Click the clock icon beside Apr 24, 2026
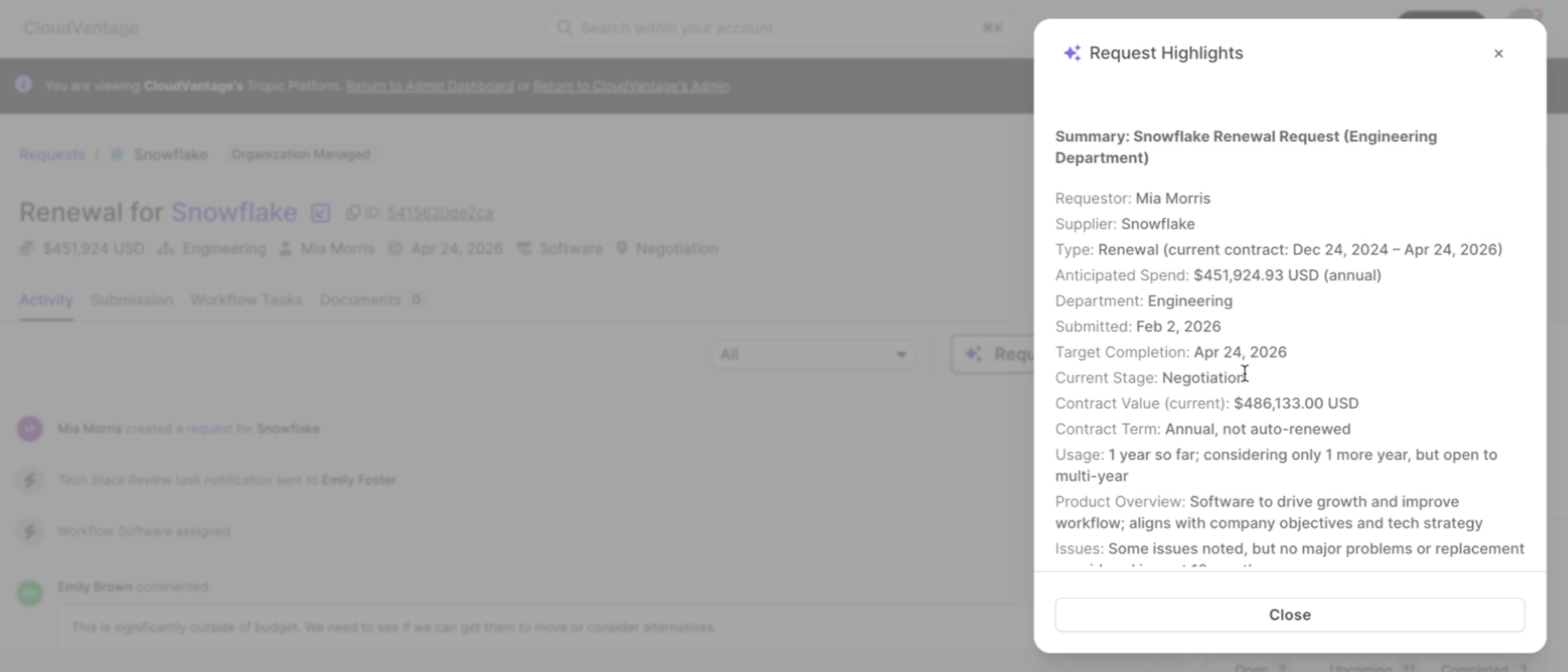This screenshot has width=1568, height=672. [x=395, y=249]
